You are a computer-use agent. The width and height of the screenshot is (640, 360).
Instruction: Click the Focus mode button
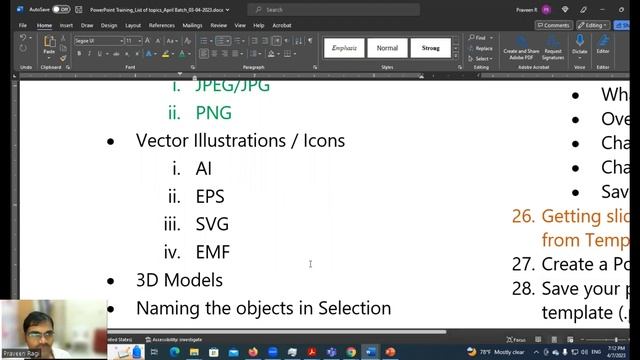(x=516, y=340)
